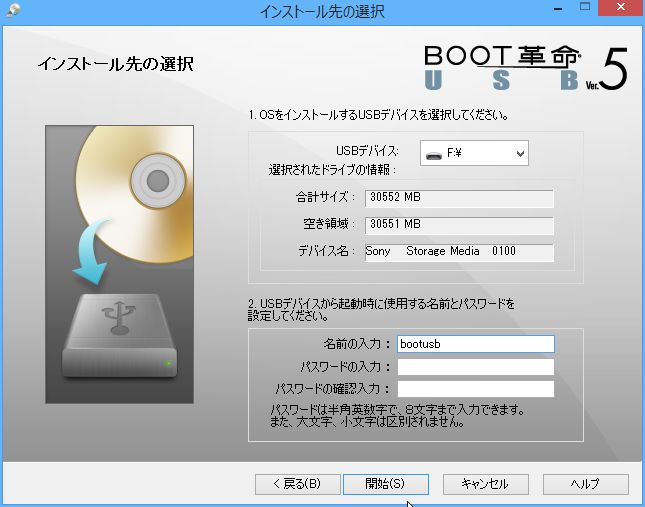This screenshot has width=645, height=507.
Task: Click the USBデバイス label
Action: click(367, 151)
